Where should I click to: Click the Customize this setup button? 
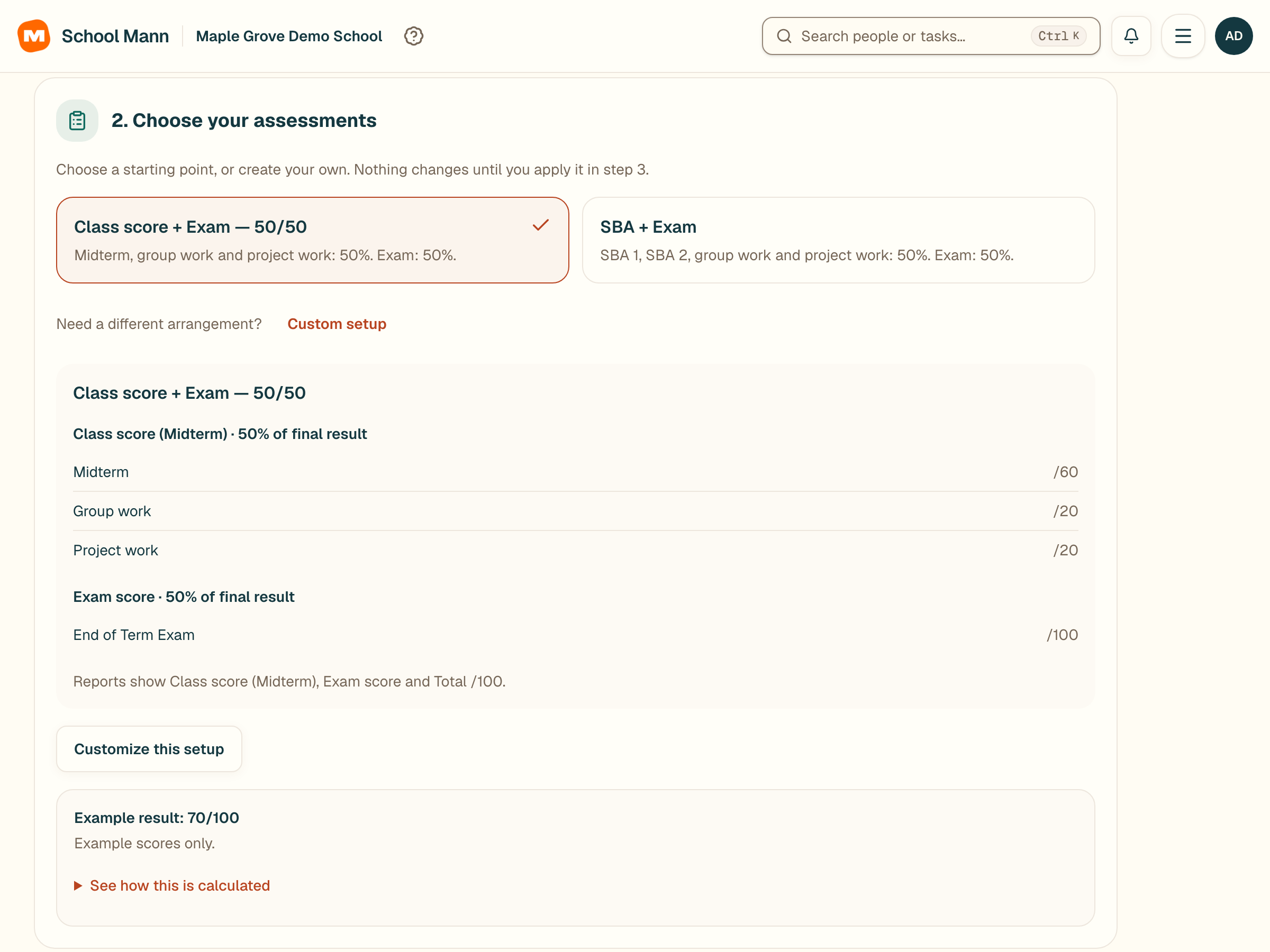click(x=149, y=749)
